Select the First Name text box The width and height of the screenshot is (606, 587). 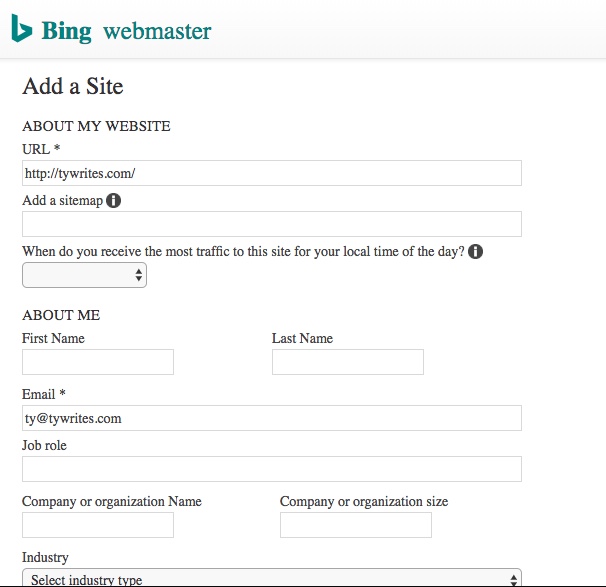98,362
